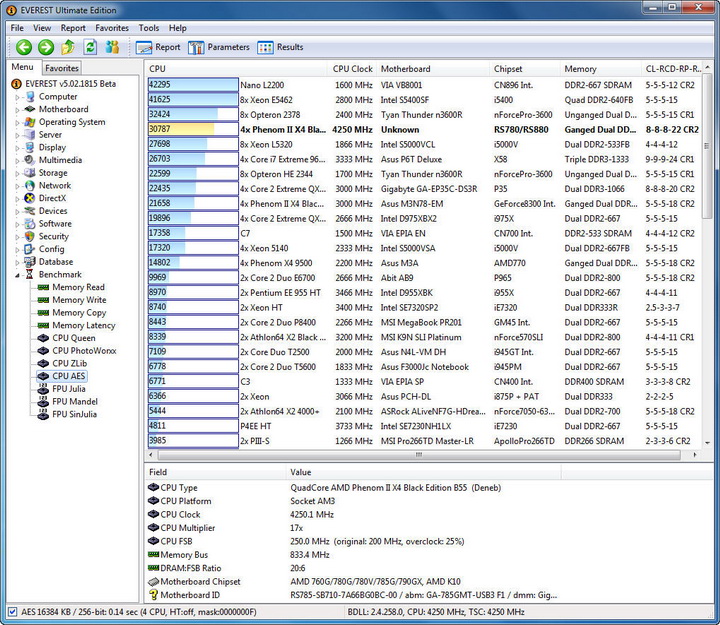Viewport: 720px width, 625px height.
Task: Open the File menu
Action: click(17, 28)
